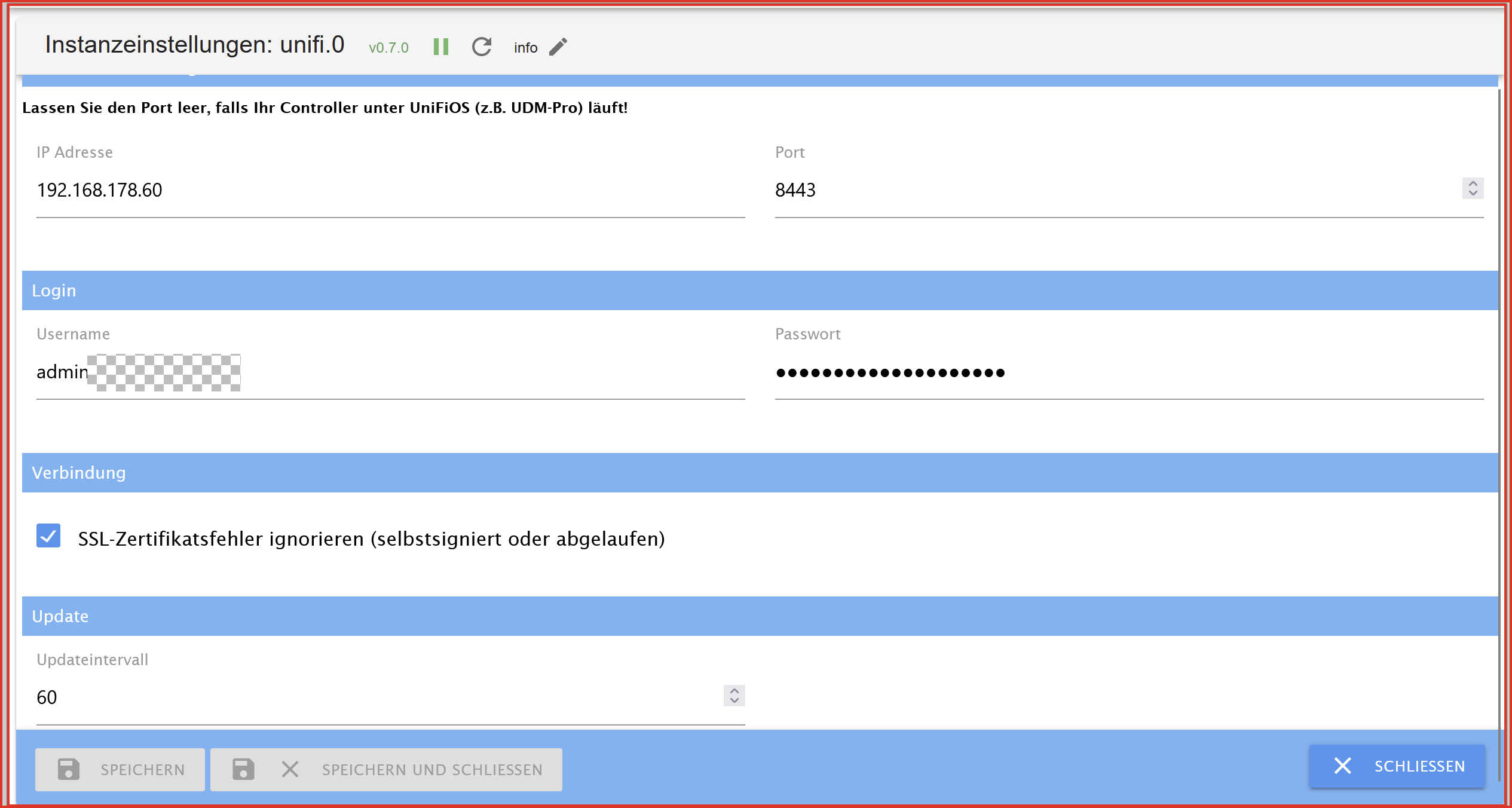This screenshot has width=1512, height=808.
Task: Click floppy icon on Speichern und Schliessen
Action: click(x=243, y=769)
